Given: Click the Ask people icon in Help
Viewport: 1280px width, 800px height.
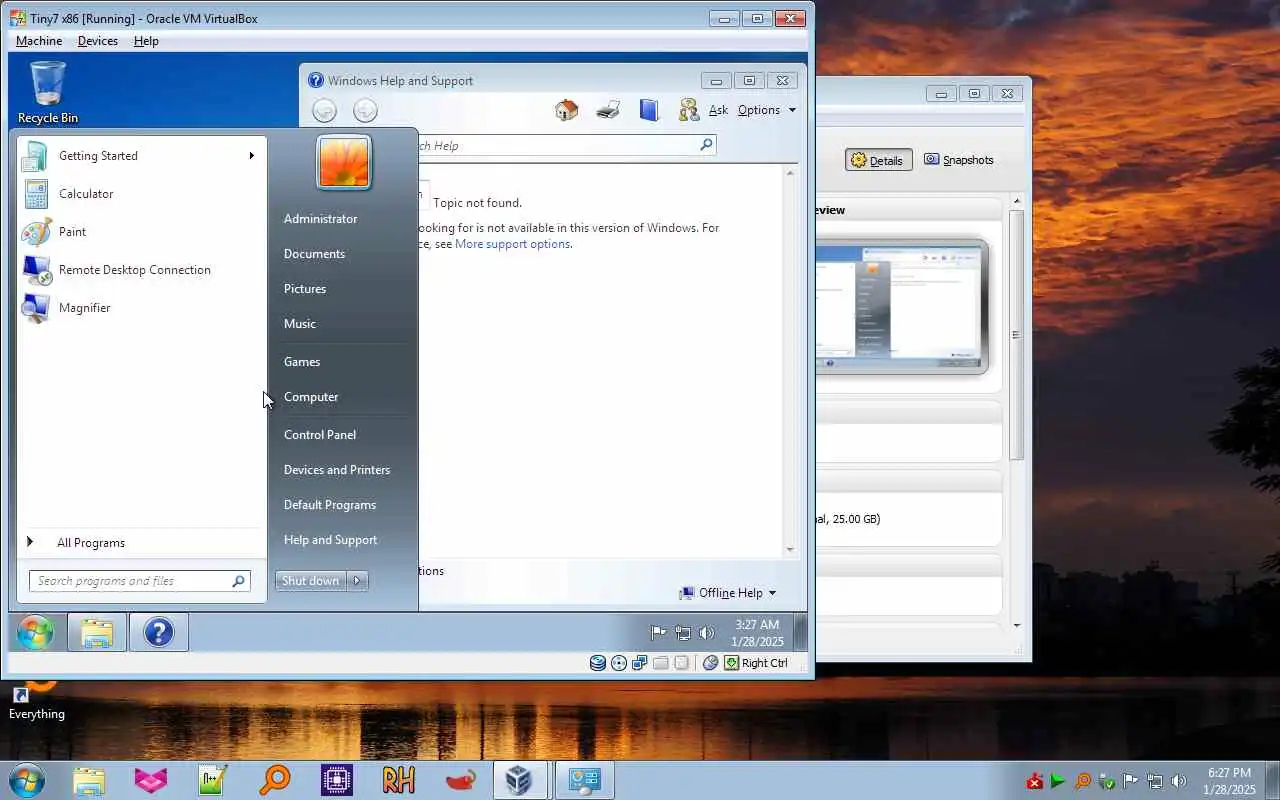Looking at the screenshot, I should point(689,110).
